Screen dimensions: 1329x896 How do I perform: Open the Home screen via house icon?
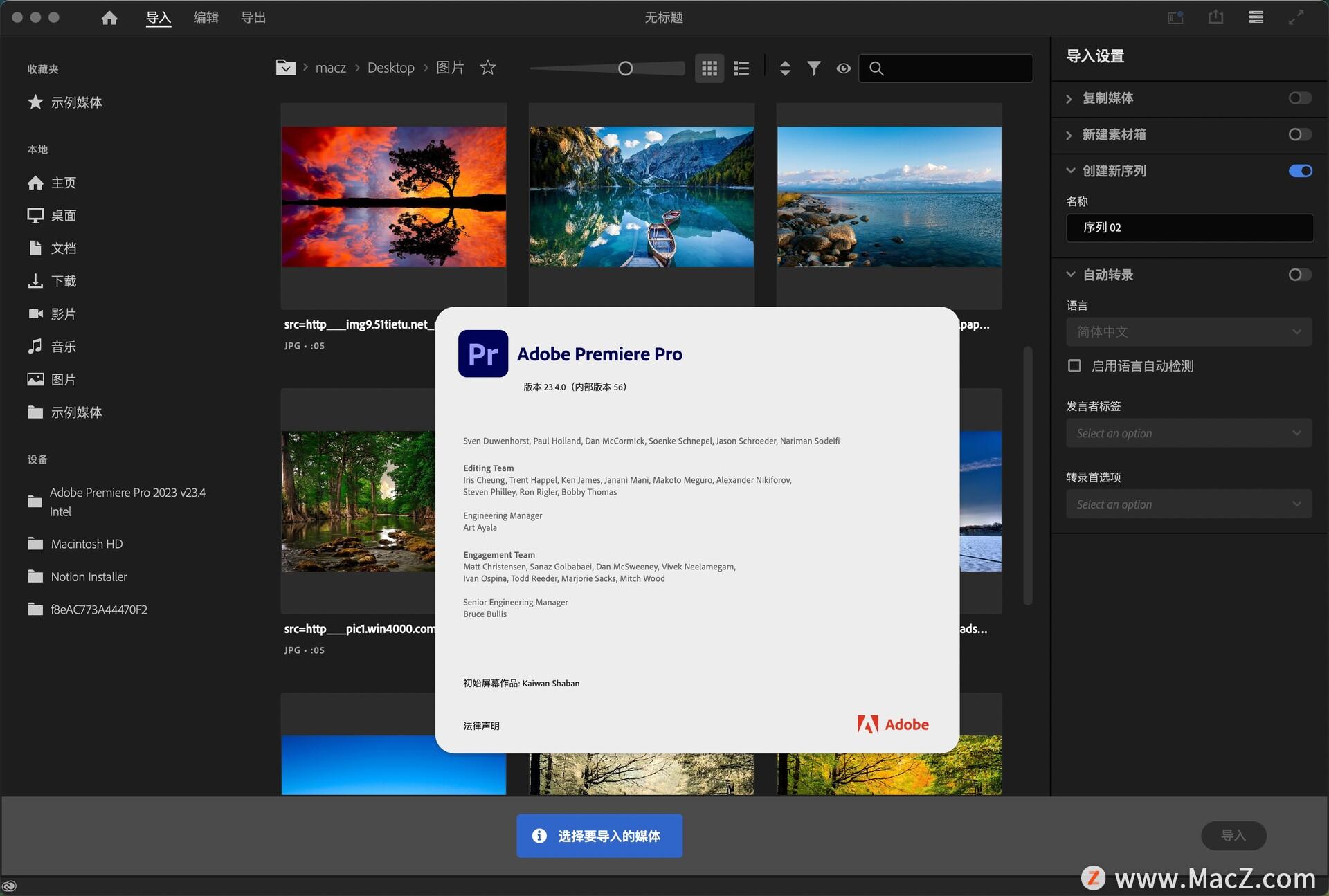tap(109, 17)
